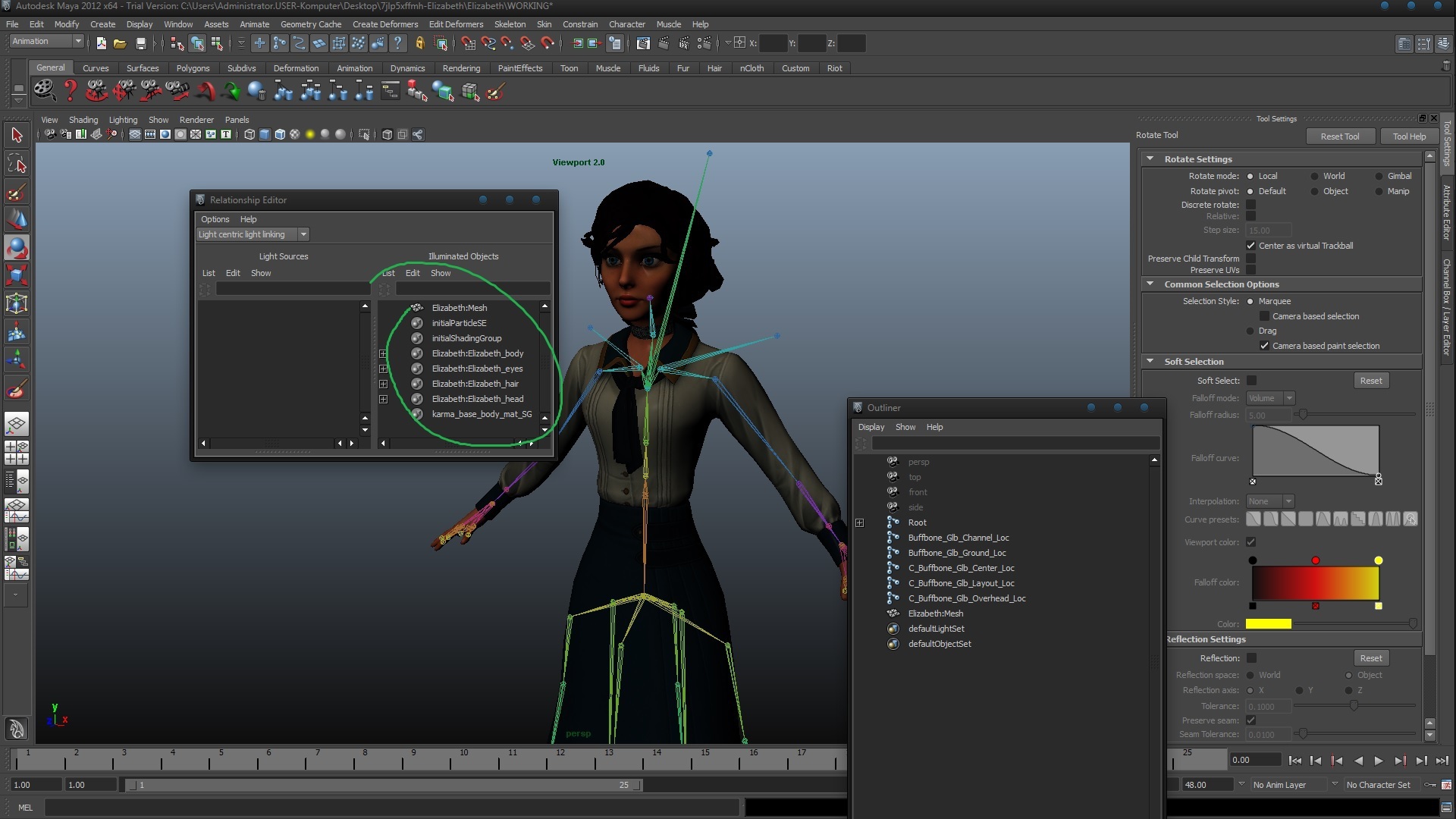Click the red question mark shelf icon
The height and width of the screenshot is (819, 1456).
[x=70, y=92]
